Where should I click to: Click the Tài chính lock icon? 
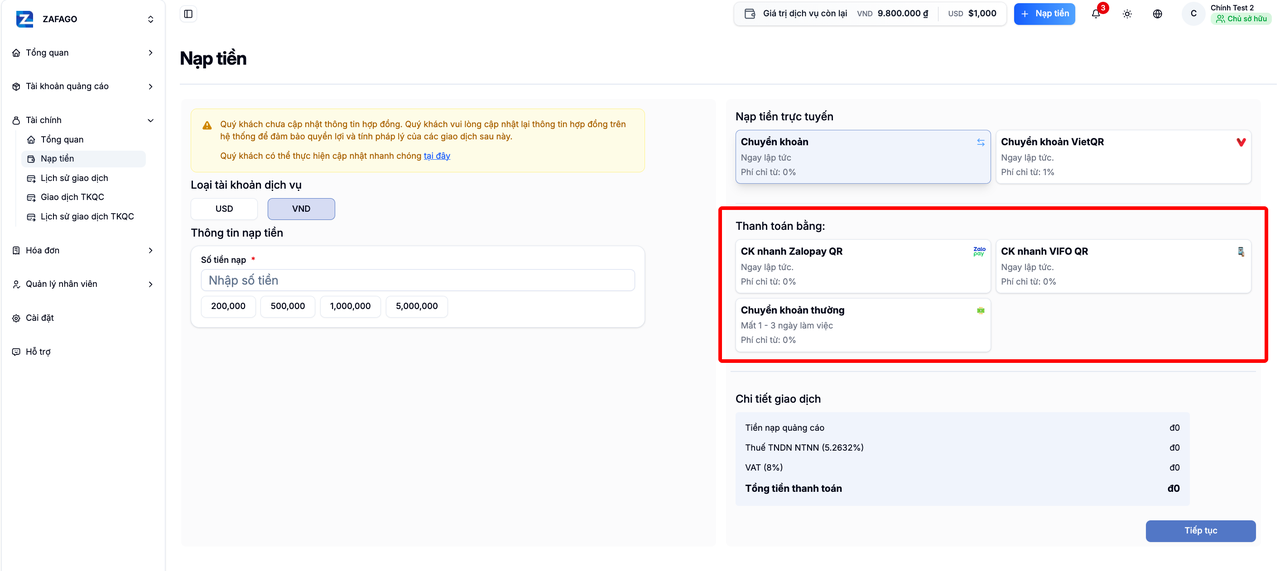pos(16,121)
